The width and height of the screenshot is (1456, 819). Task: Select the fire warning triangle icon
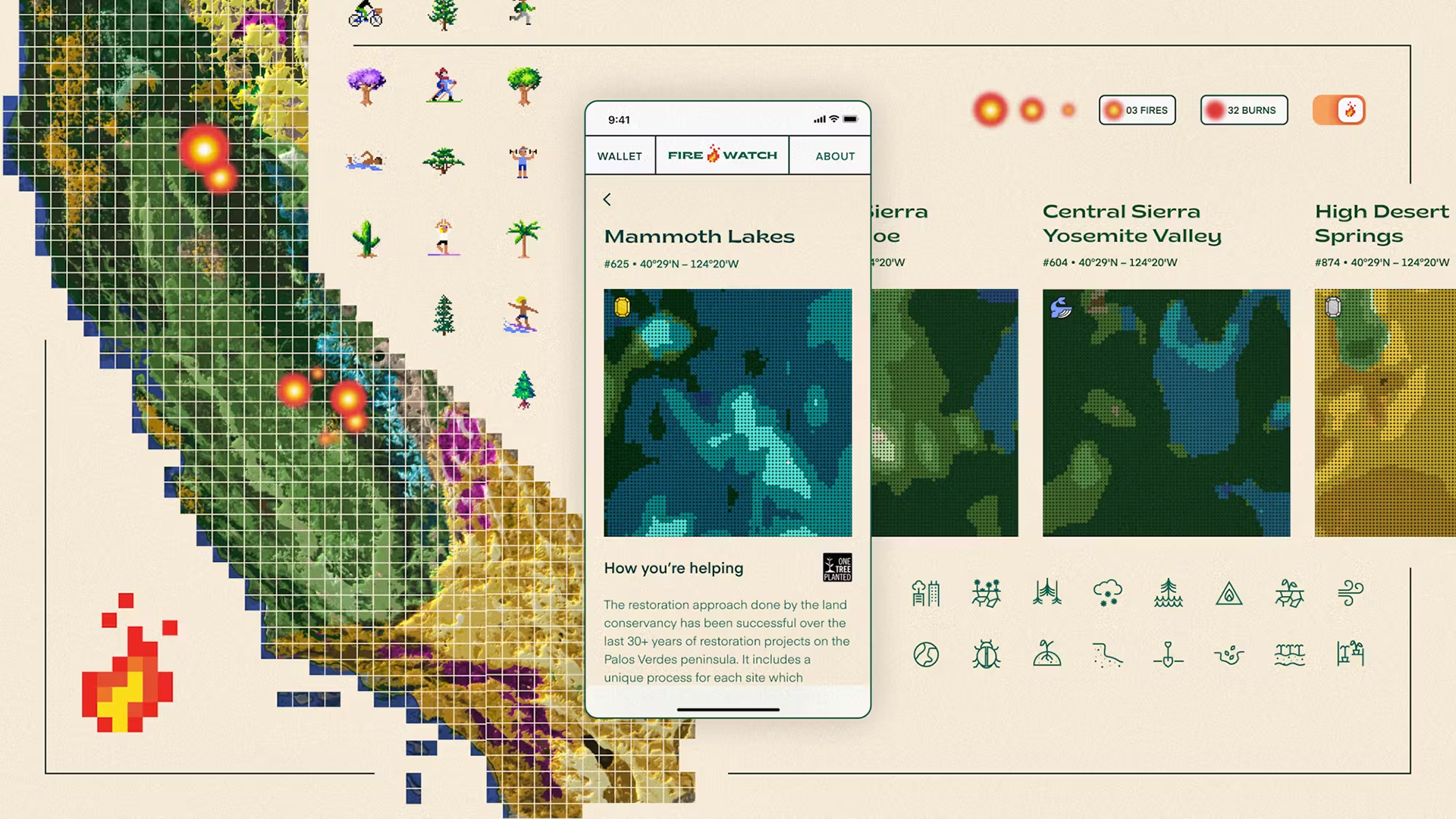pos(1228,593)
